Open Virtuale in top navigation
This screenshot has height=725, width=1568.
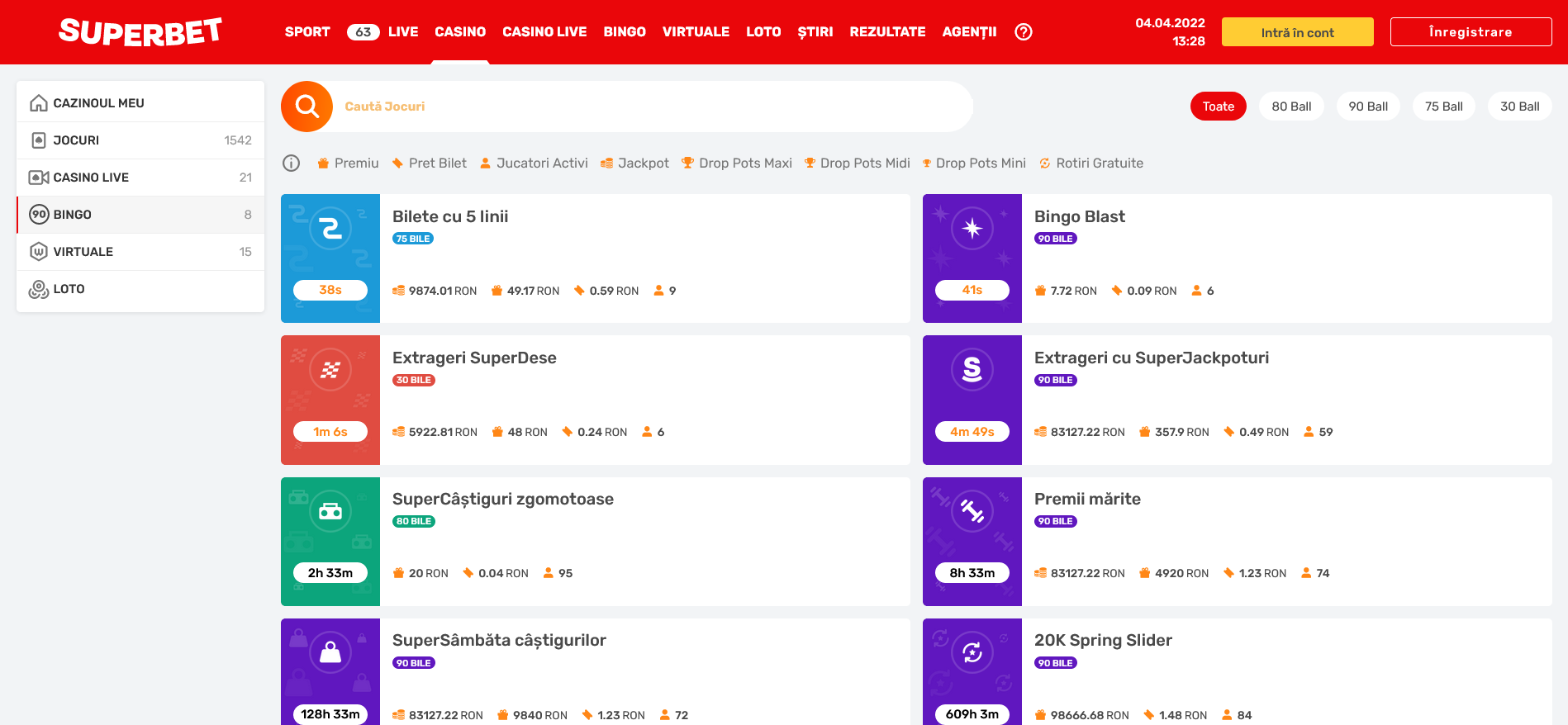click(x=696, y=32)
